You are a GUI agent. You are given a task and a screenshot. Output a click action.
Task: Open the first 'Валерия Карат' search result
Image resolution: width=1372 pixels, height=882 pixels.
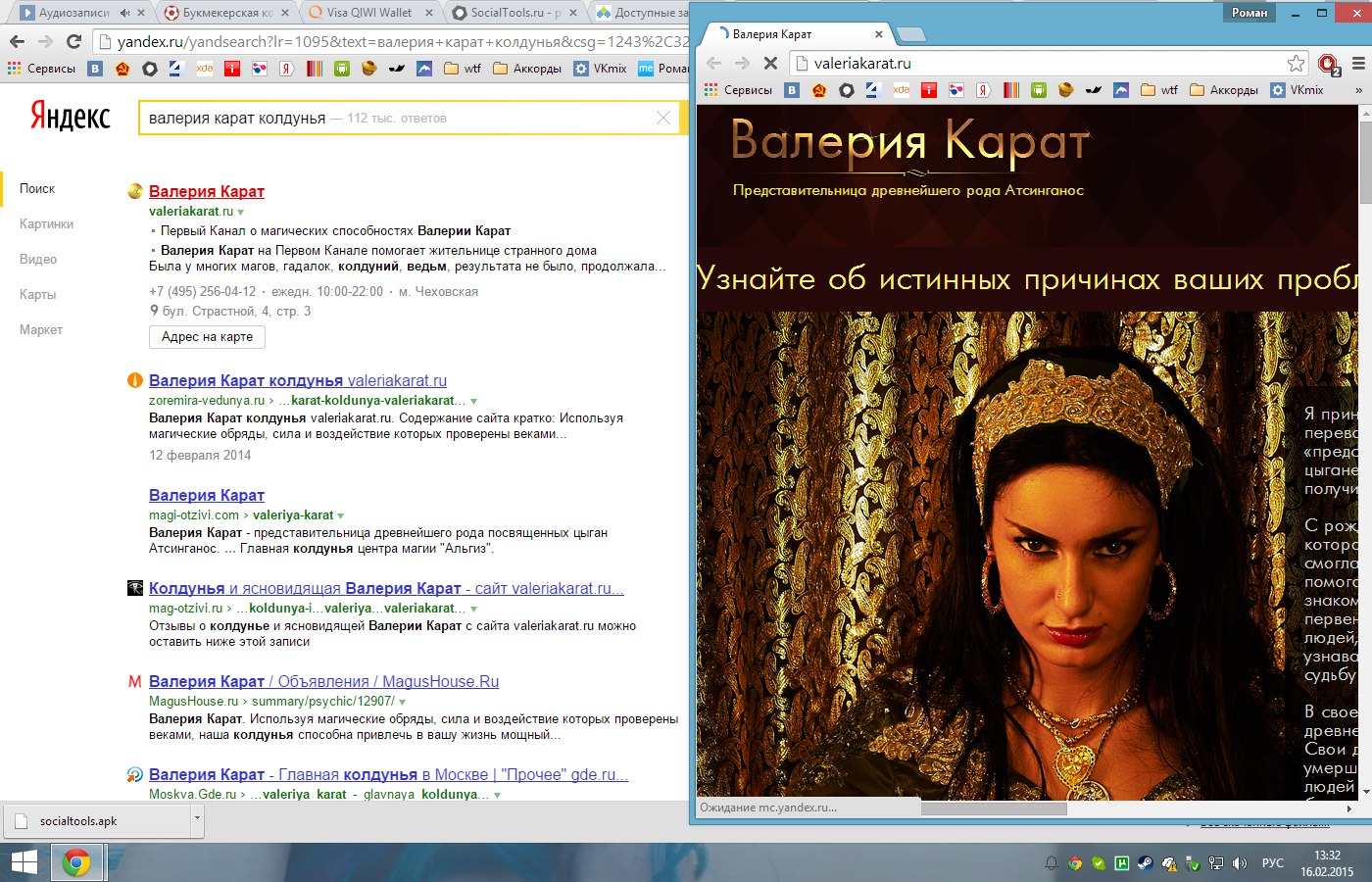click(x=207, y=191)
